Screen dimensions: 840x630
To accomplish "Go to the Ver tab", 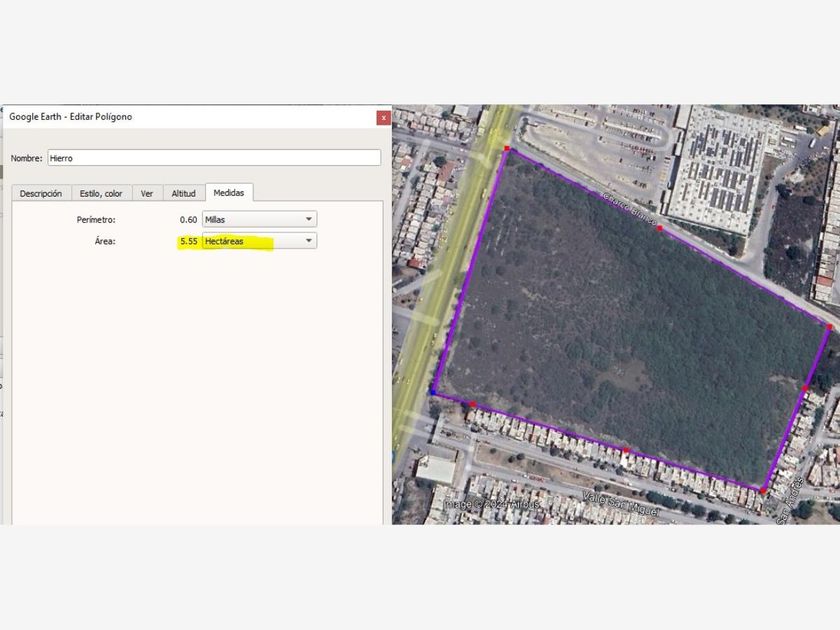I will 147,193.
